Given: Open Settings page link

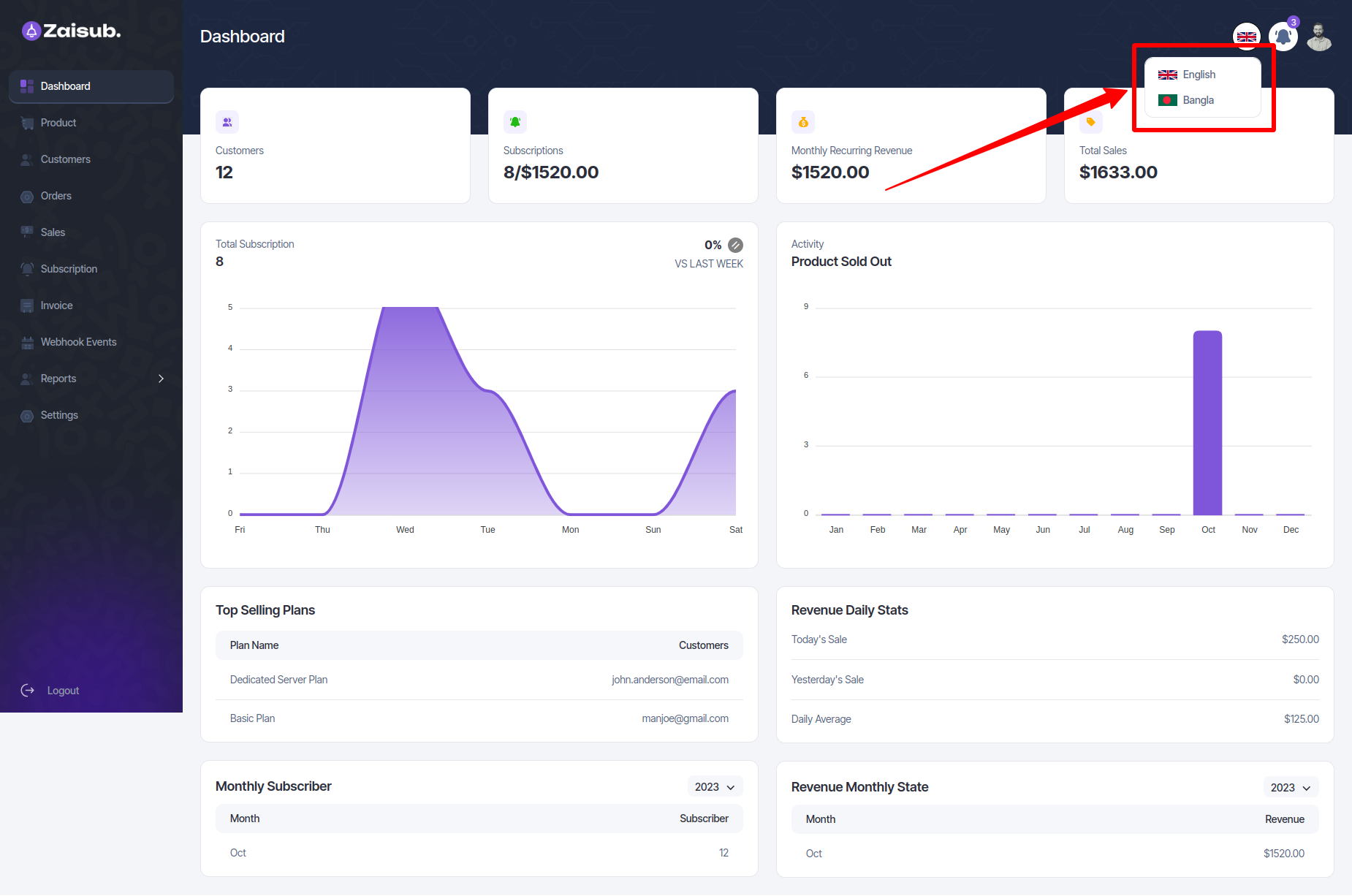Looking at the screenshot, I should pyautogui.click(x=59, y=415).
